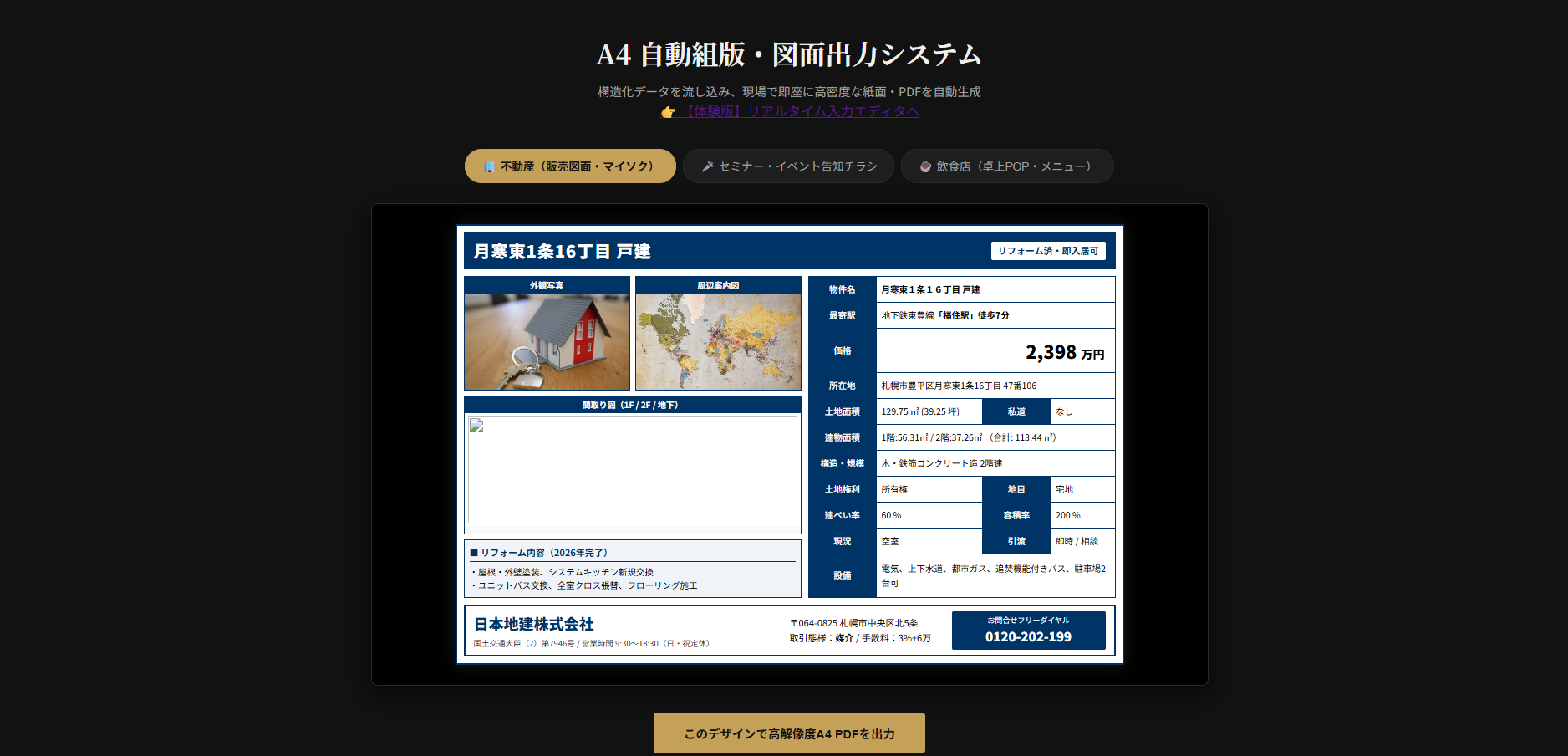The width and height of the screenshot is (1568, 756).
Task: Click the 空室 current status cell
Action: click(x=929, y=541)
